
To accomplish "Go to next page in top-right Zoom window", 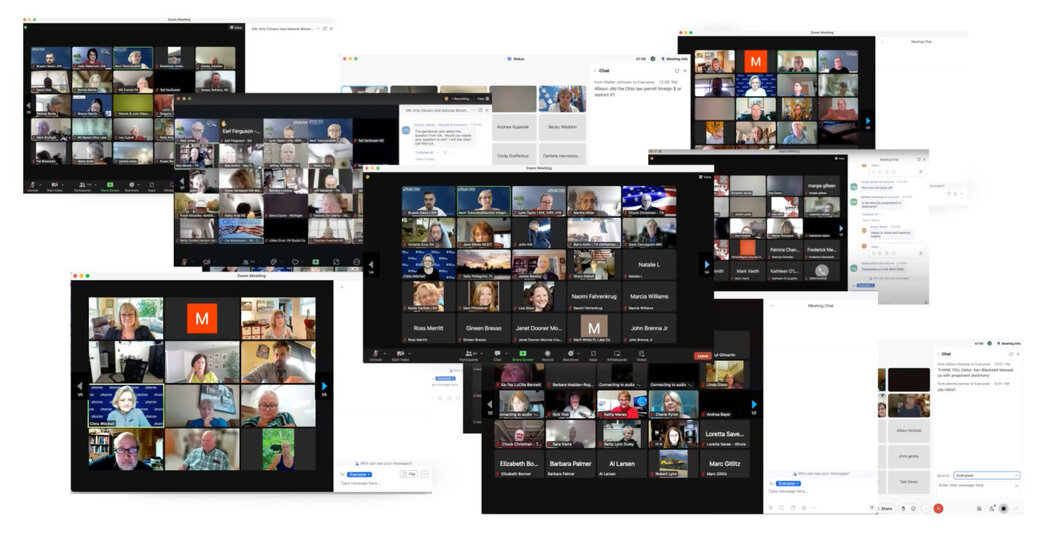I will point(869,122).
